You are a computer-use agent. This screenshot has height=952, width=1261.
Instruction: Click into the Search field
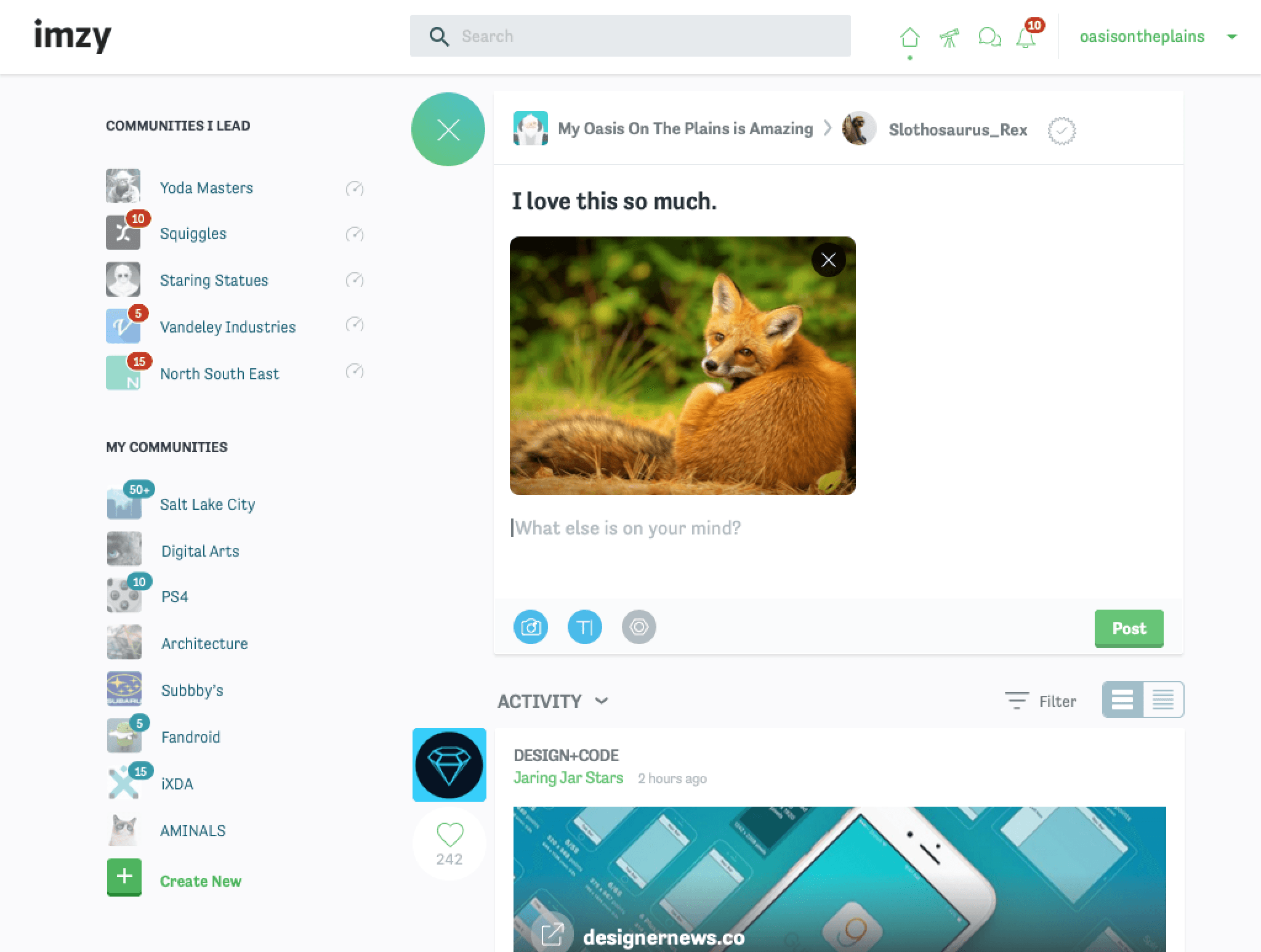(630, 36)
